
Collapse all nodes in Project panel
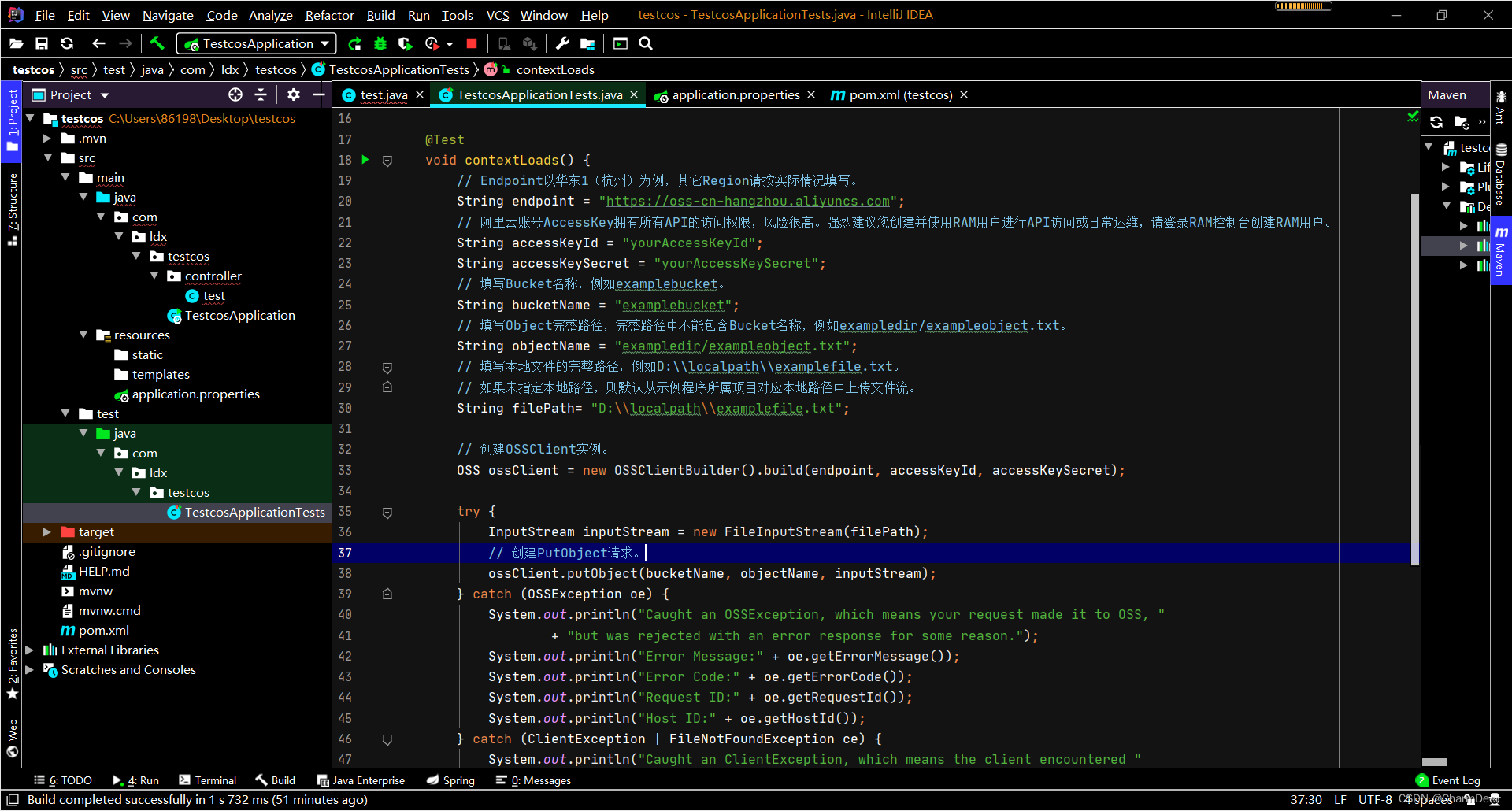tap(261, 94)
